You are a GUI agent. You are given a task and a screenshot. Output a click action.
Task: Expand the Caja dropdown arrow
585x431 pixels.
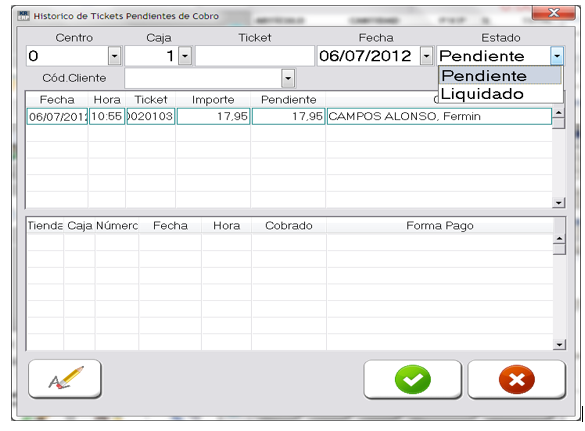[185, 56]
